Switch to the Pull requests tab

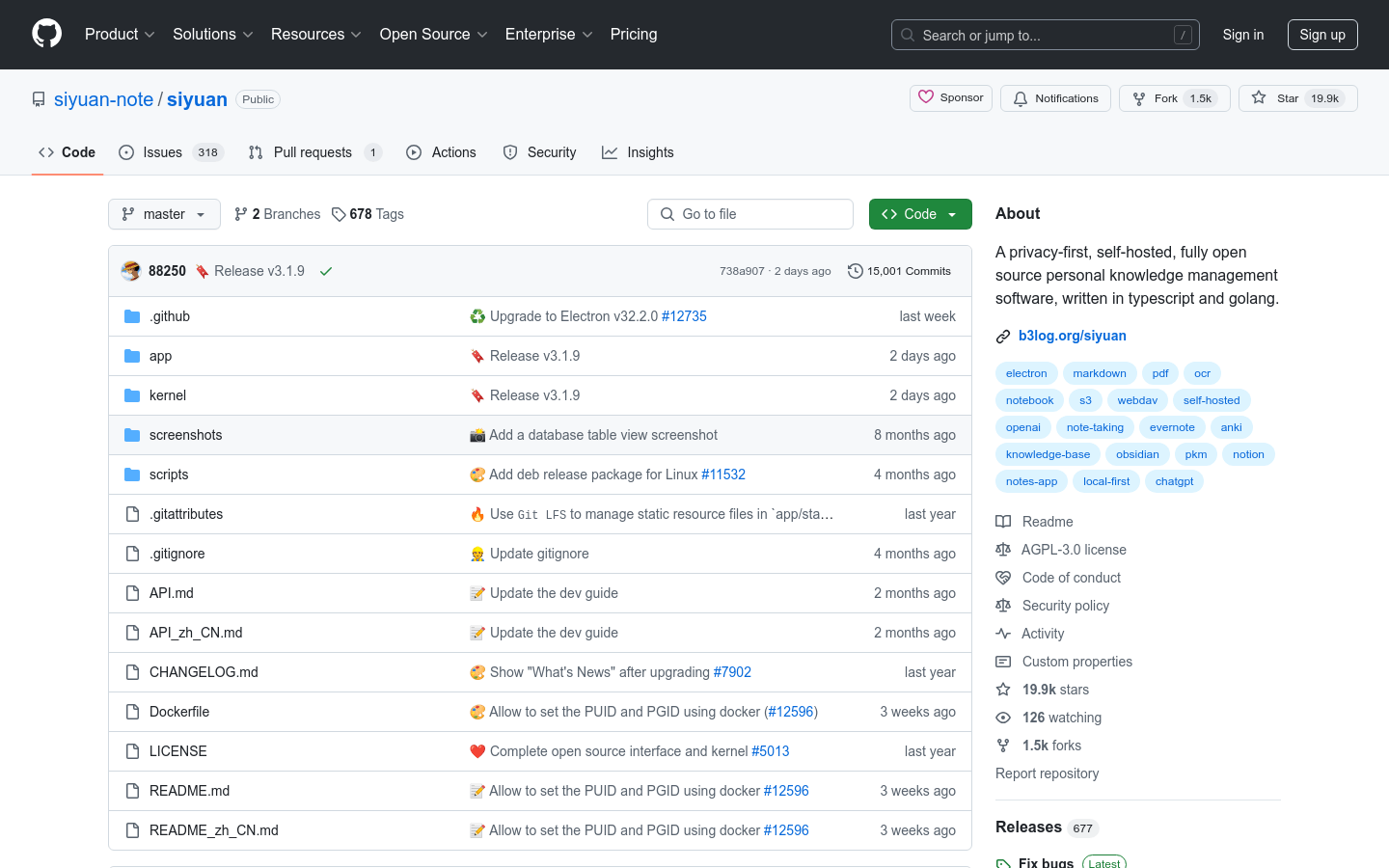(313, 152)
